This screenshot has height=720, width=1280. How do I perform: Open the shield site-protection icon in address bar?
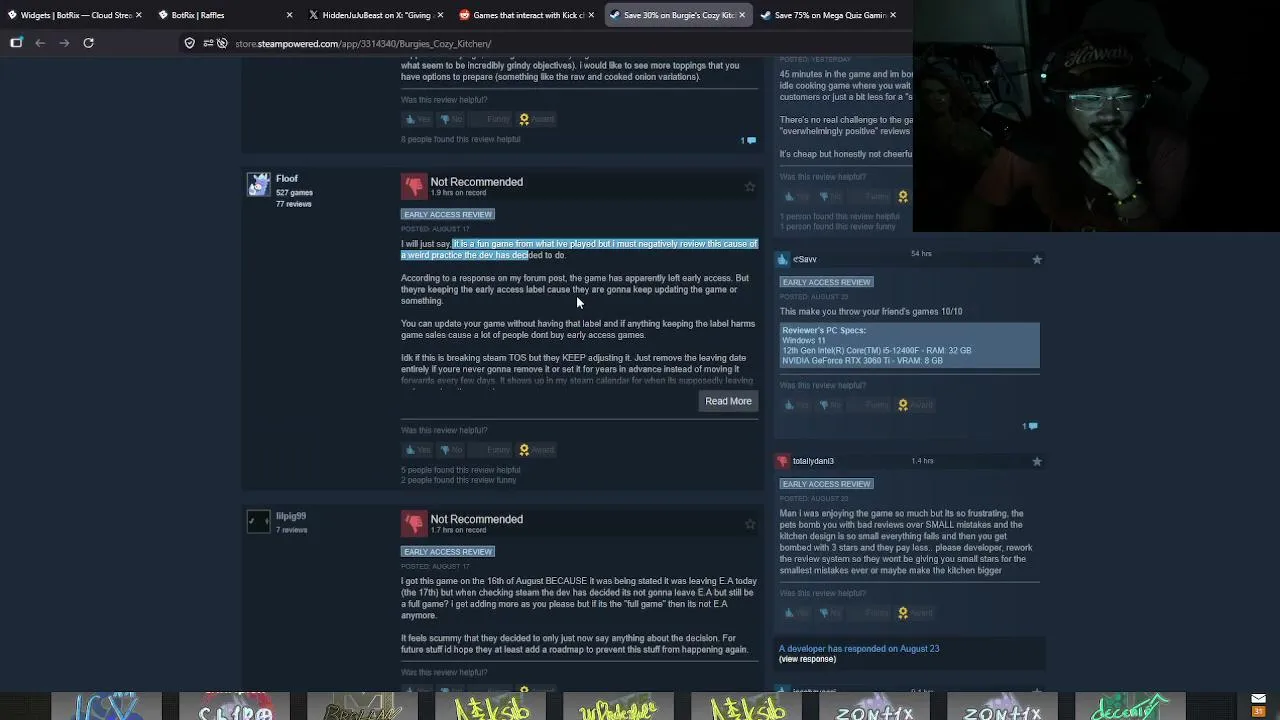click(189, 43)
